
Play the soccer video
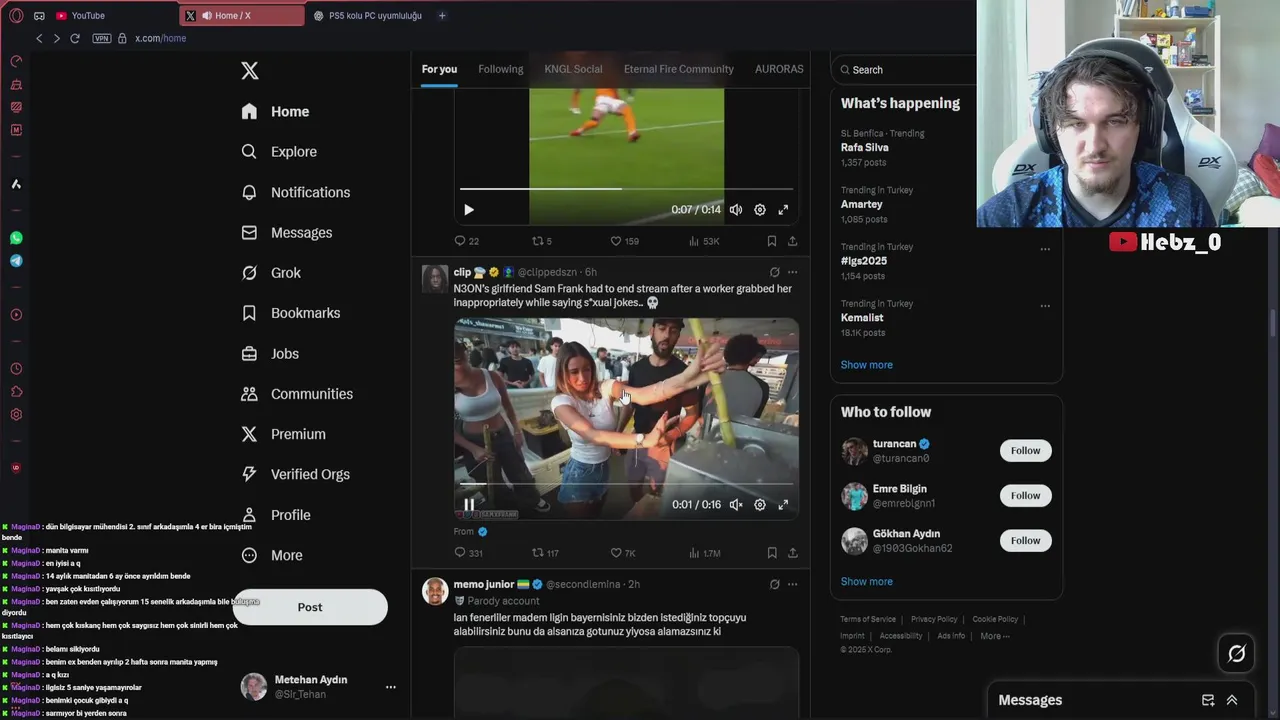[469, 210]
